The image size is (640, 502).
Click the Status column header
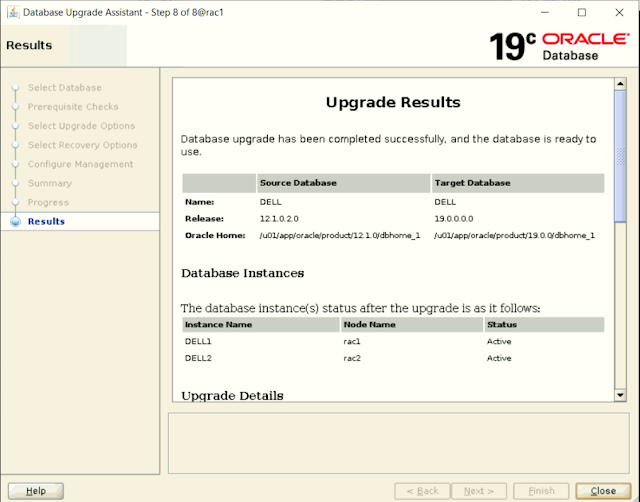click(x=544, y=325)
